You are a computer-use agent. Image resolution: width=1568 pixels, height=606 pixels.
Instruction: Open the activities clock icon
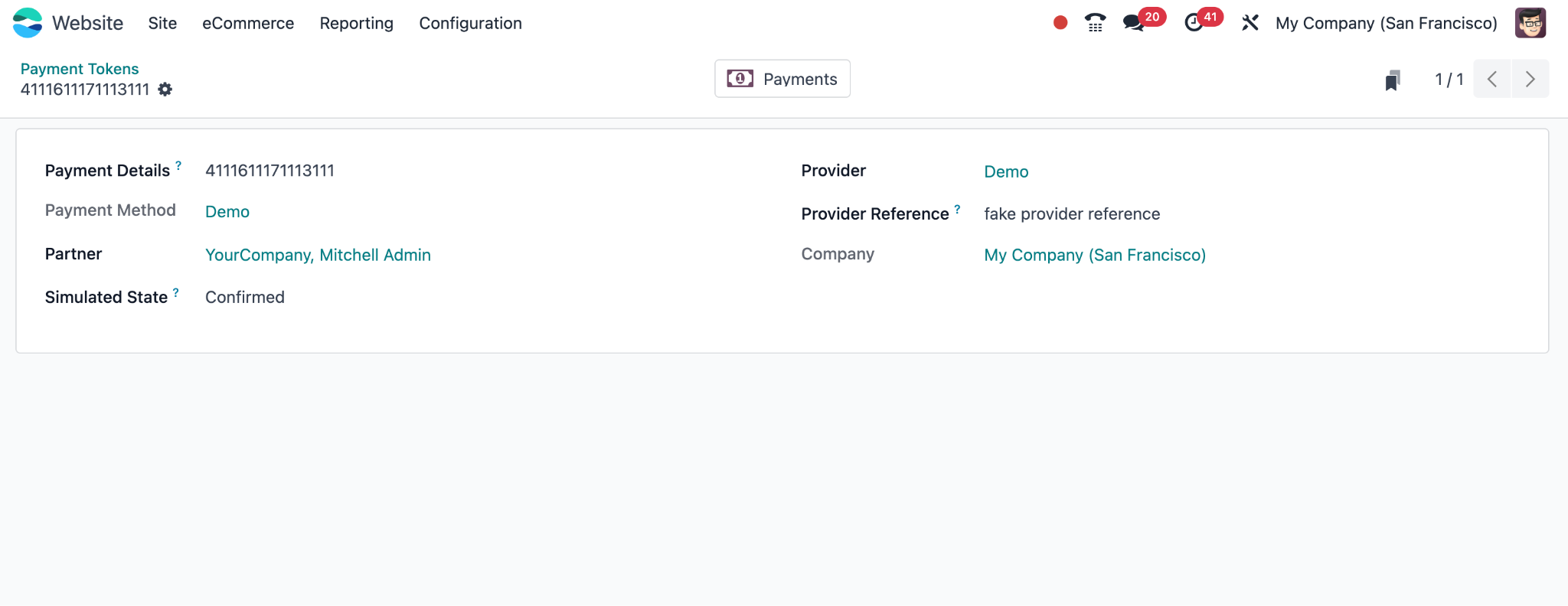(1194, 23)
